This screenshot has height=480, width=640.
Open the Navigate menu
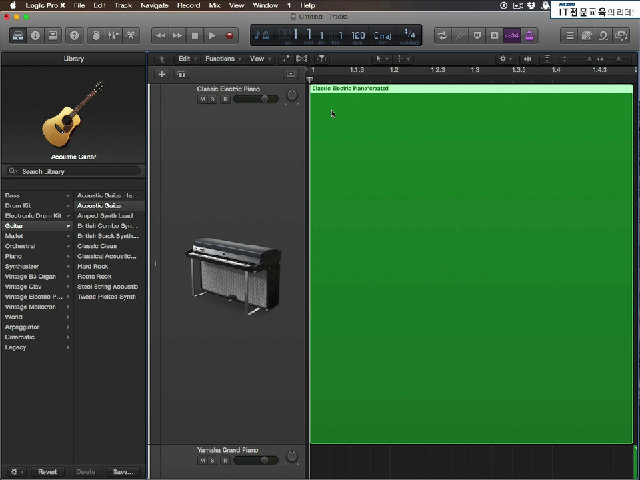tap(154, 5)
